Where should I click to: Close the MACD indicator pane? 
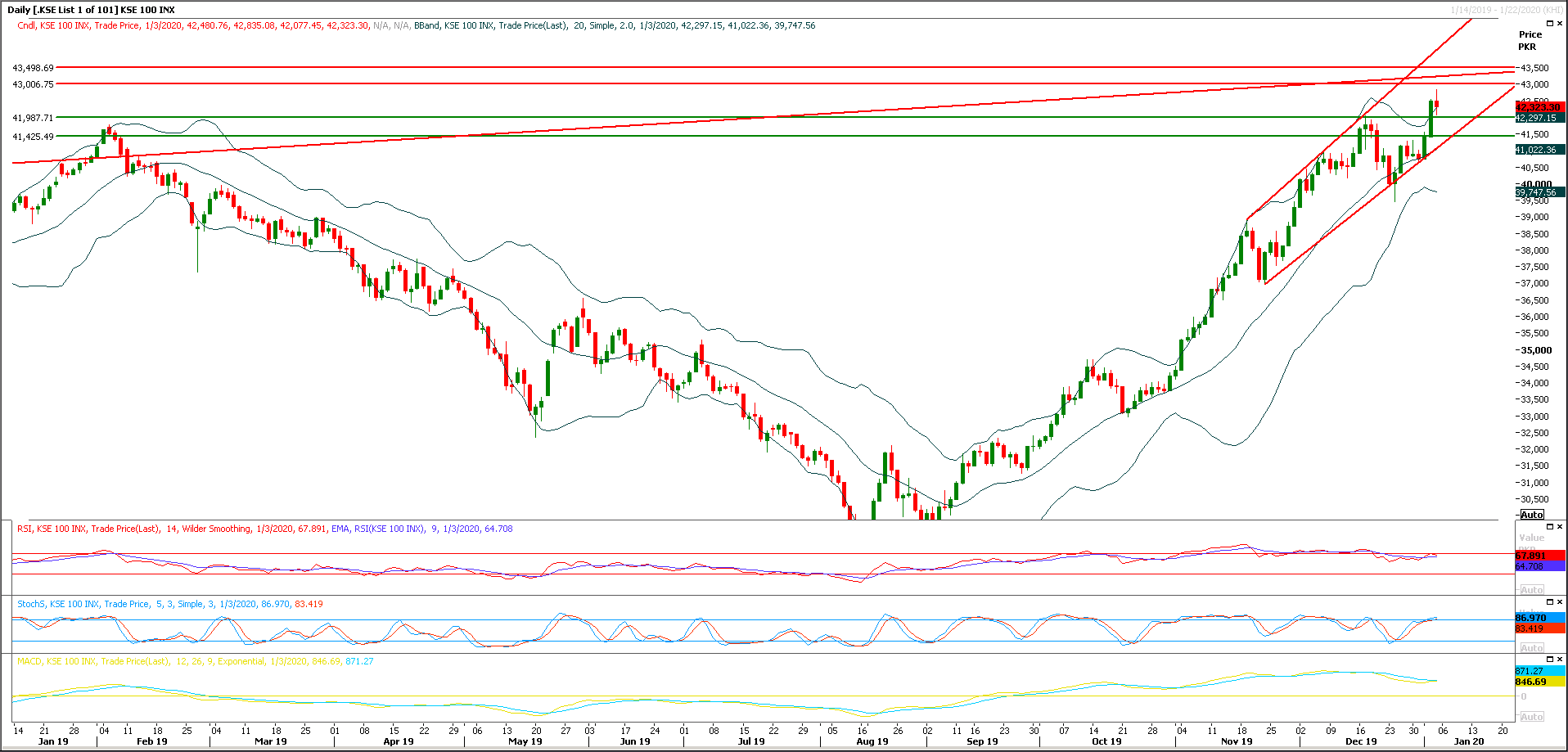pyautogui.click(x=1560, y=657)
